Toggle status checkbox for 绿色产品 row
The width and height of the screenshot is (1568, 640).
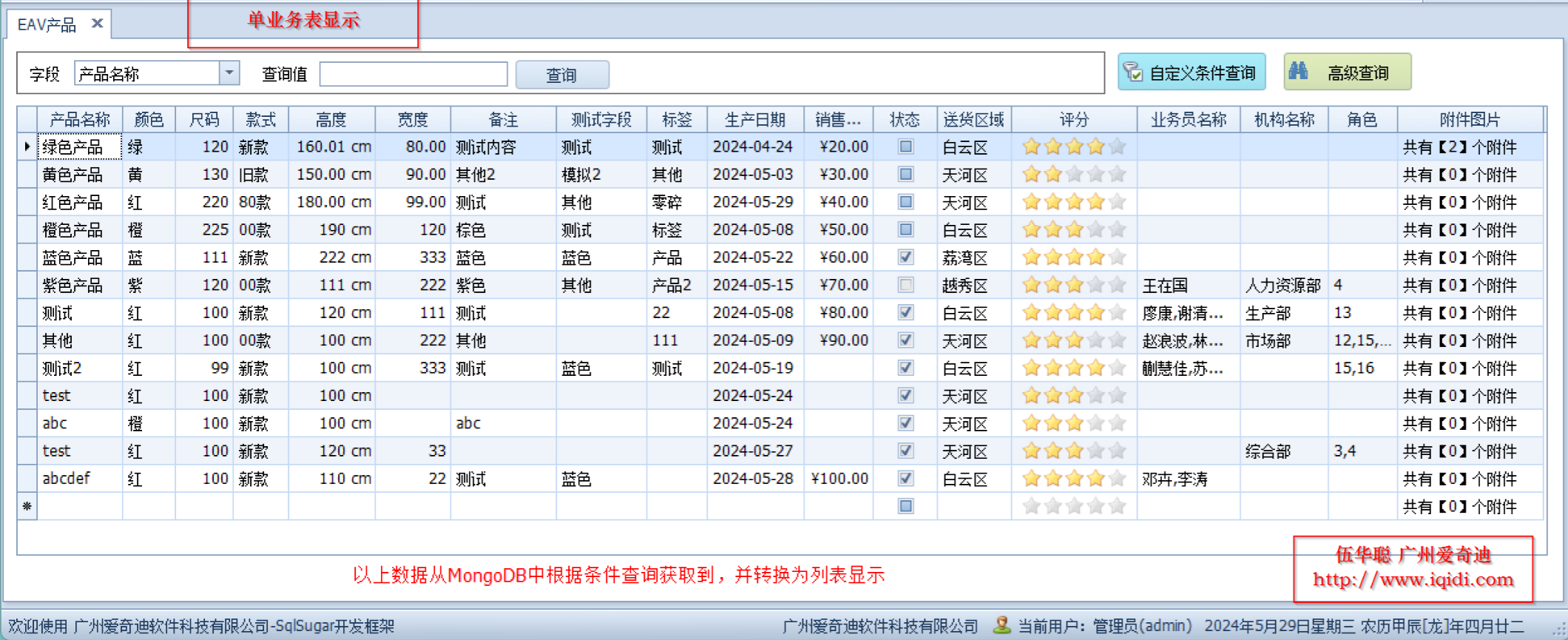tap(905, 146)
